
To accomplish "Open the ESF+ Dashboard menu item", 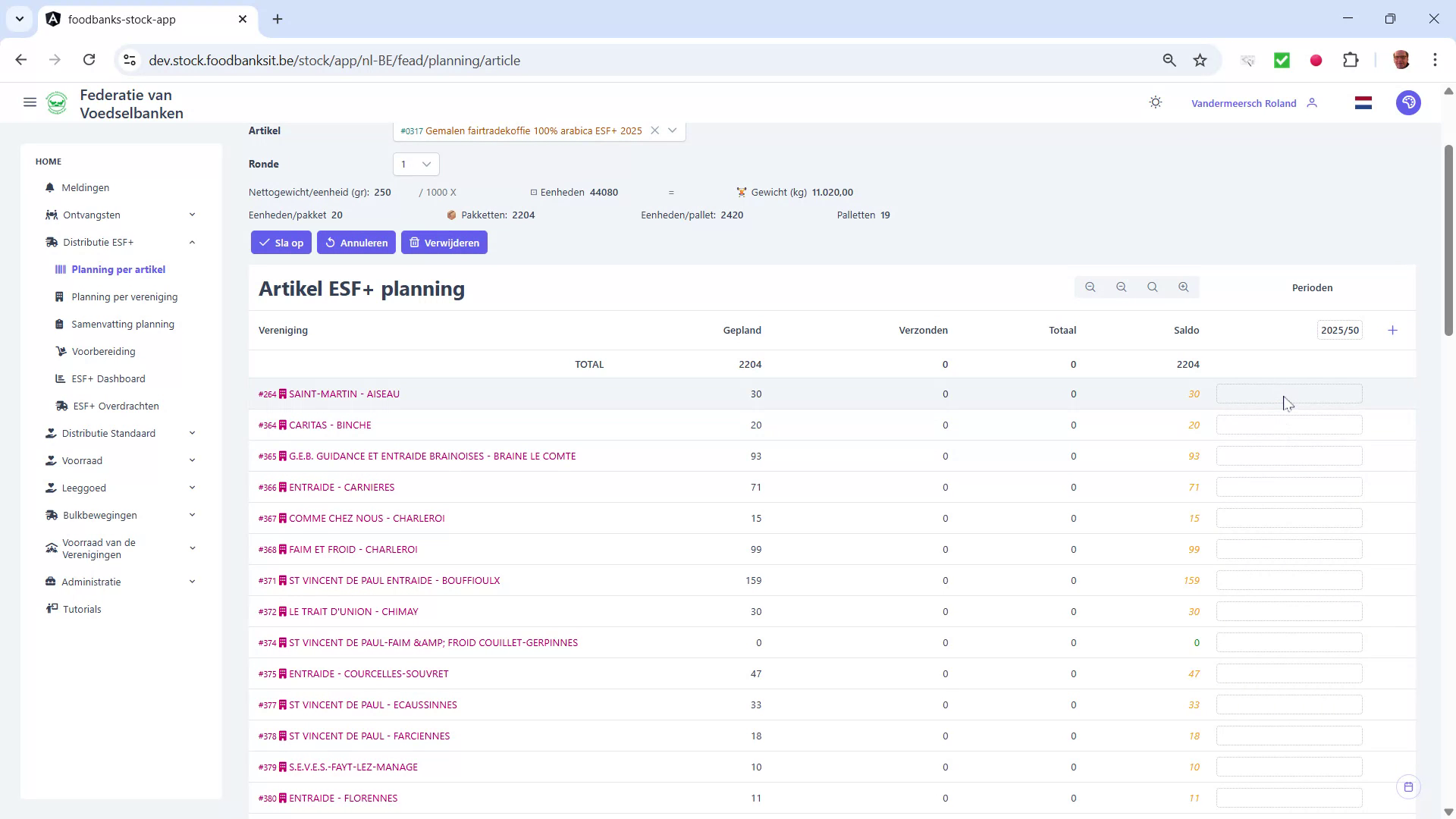I will click(x=108, y=378).
